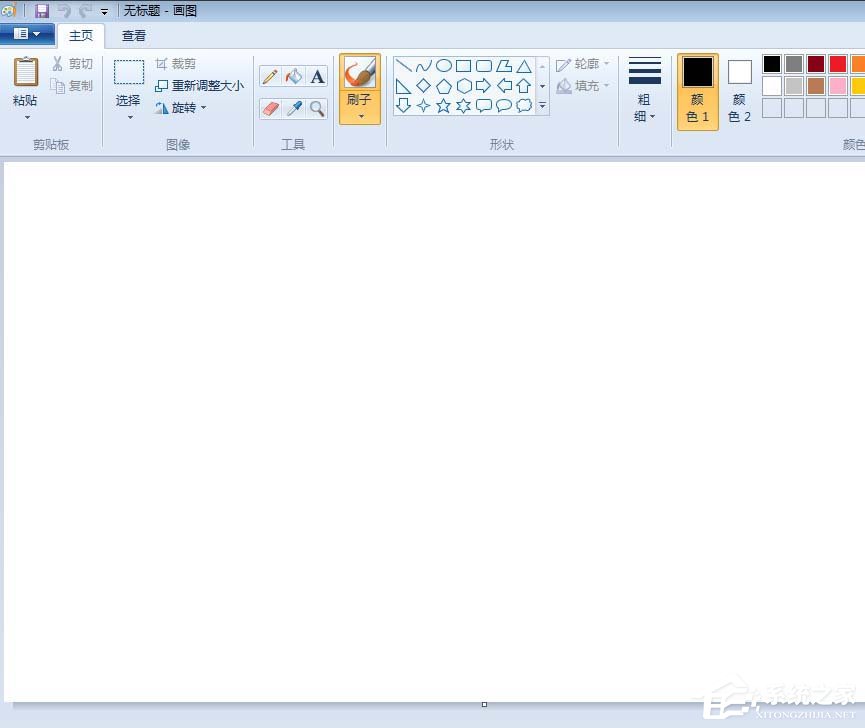This screenshot has width=865, height=728.
Task: Select the Color picker eyedropper tool
Action: (293, 109)
